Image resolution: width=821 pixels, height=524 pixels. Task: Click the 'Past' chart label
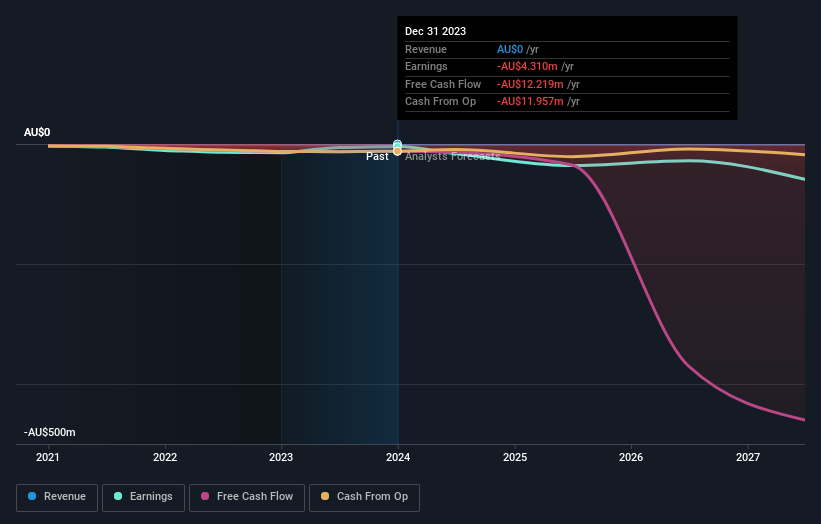click(377, 157)
